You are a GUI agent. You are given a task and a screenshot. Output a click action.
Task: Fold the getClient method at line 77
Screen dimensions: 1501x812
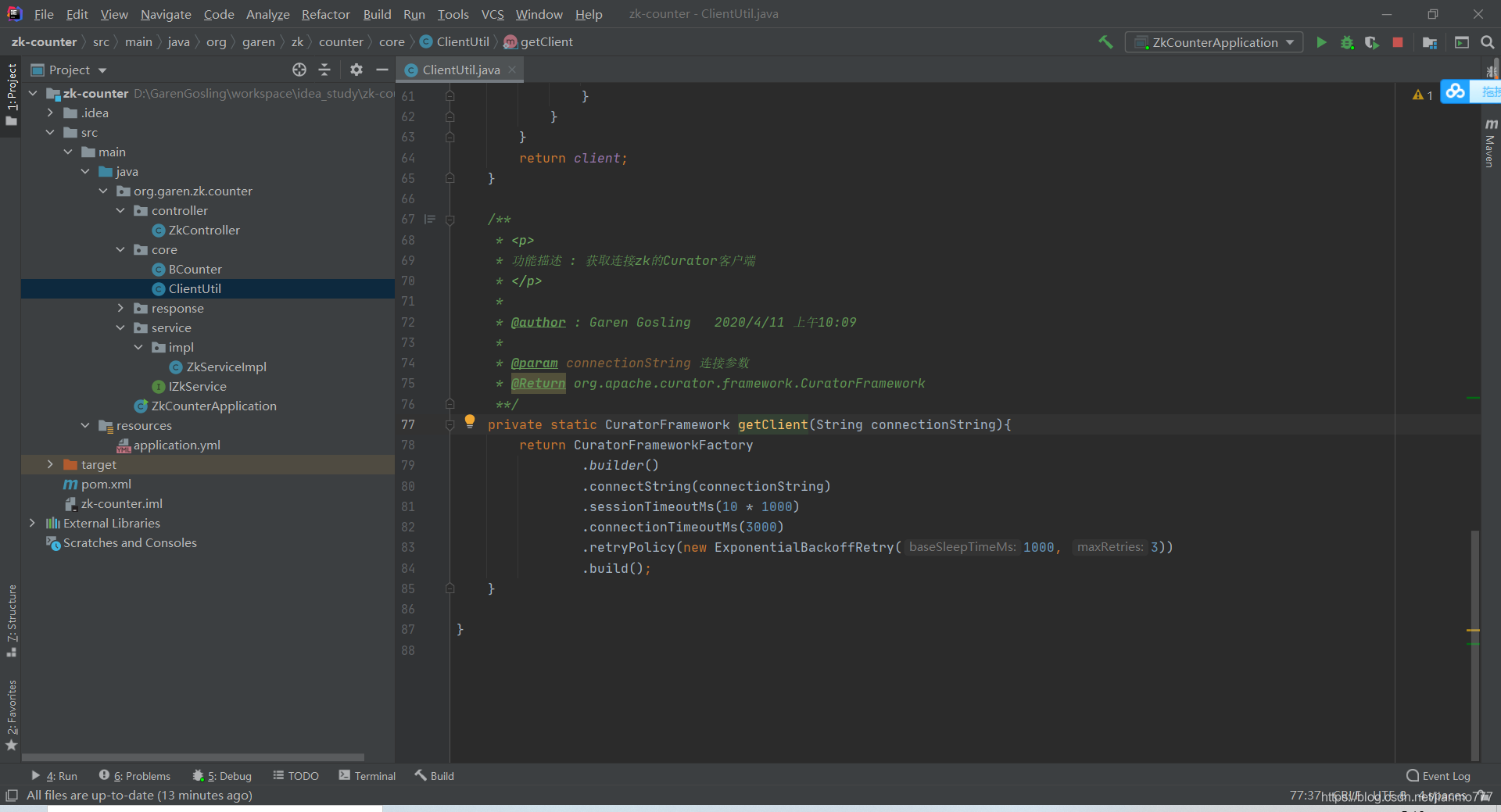coord(450,424)
